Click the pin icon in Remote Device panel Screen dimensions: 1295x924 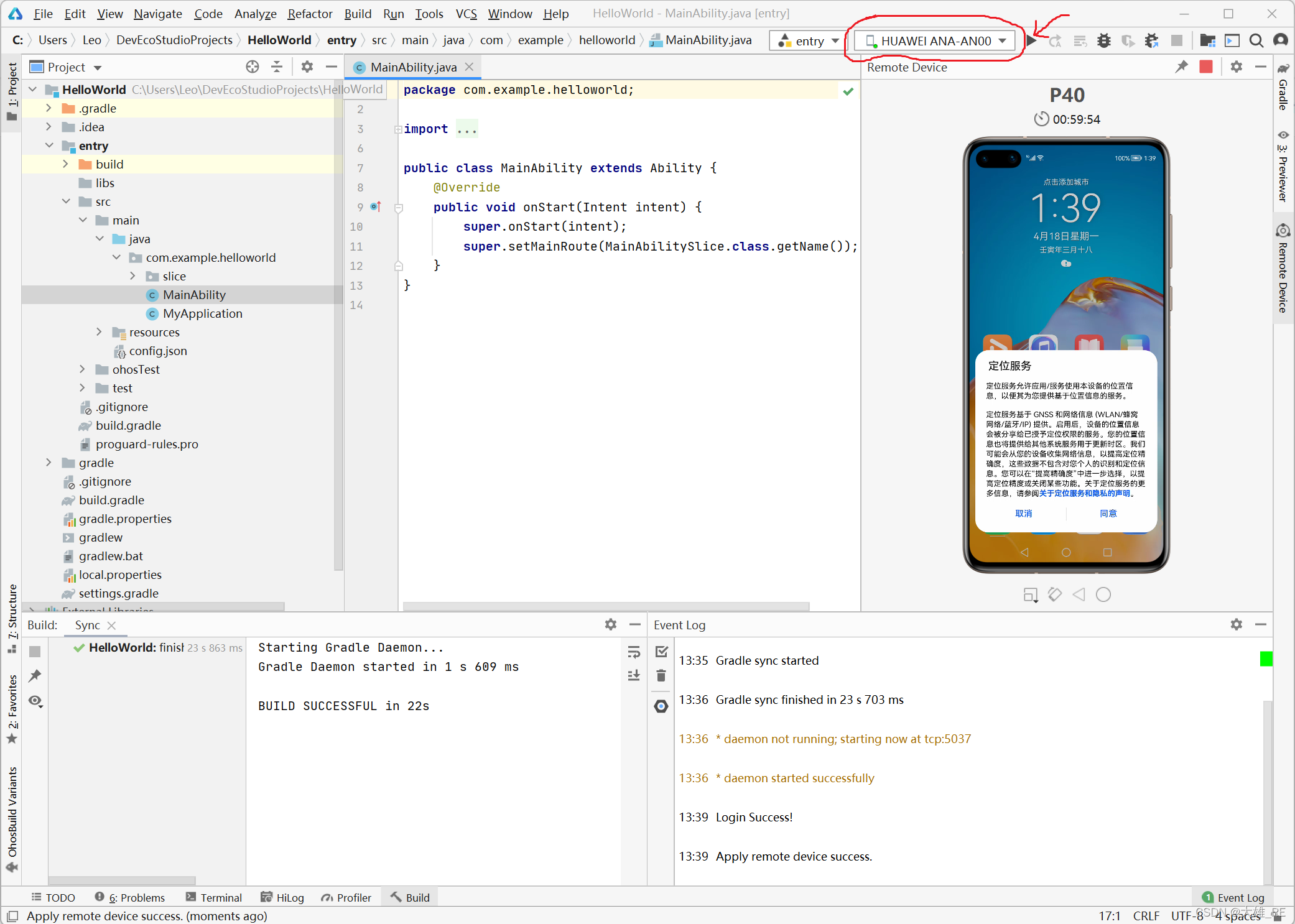[x=1181, y=67]
